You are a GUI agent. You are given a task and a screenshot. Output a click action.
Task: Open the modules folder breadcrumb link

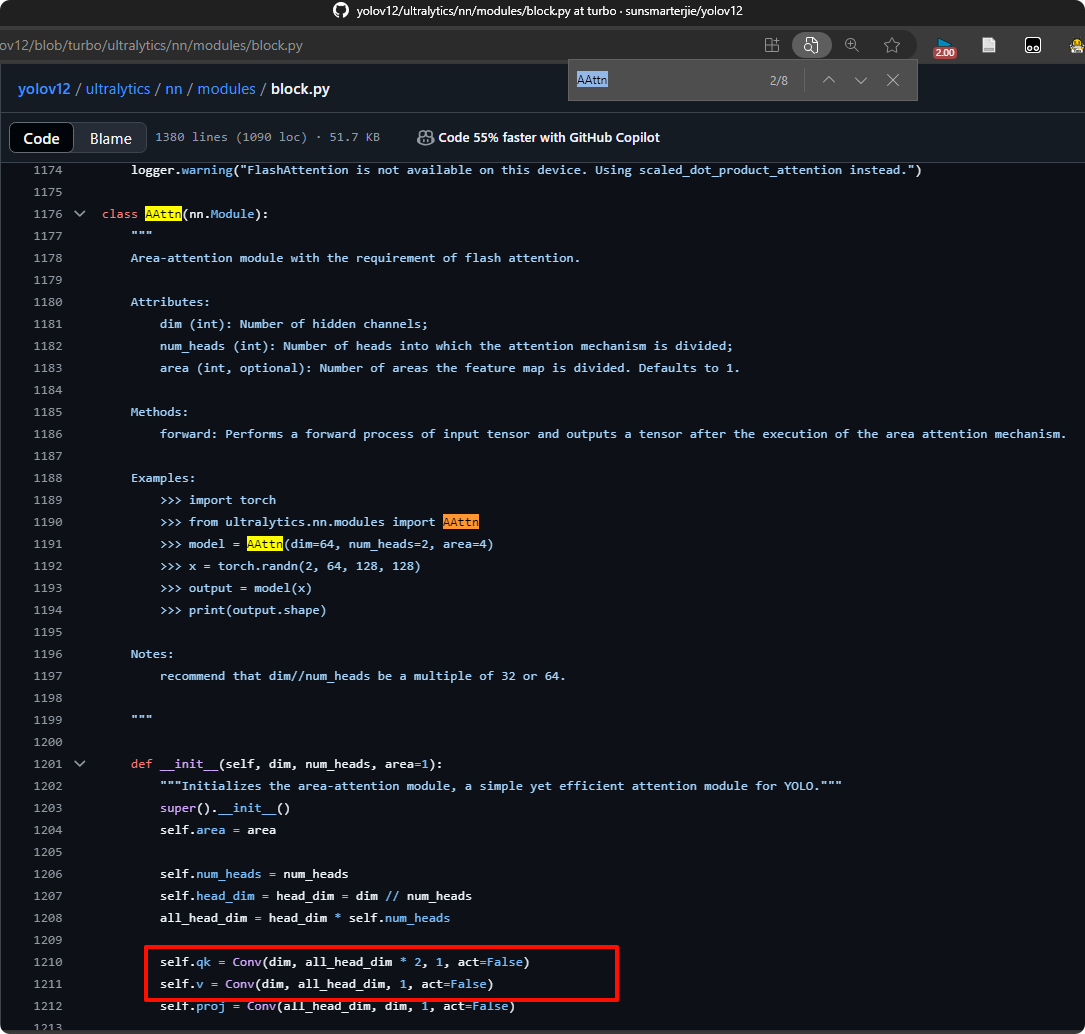click(226, 88)
